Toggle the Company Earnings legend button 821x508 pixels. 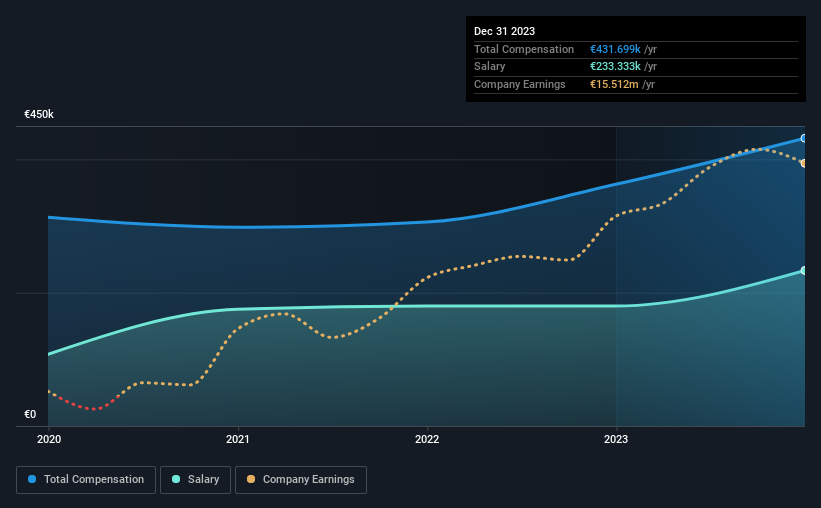pos(301,480)
